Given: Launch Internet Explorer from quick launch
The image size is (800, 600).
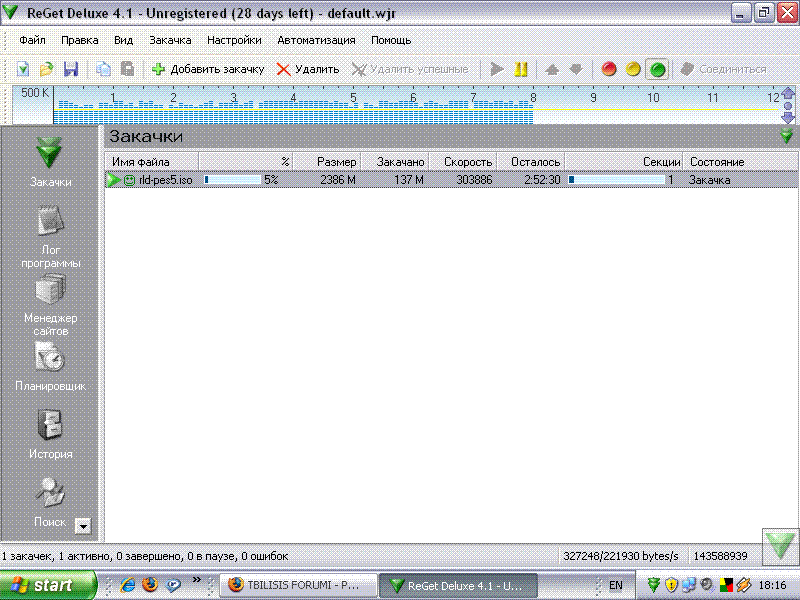Looking at the screenshot, I should point(127,585).
